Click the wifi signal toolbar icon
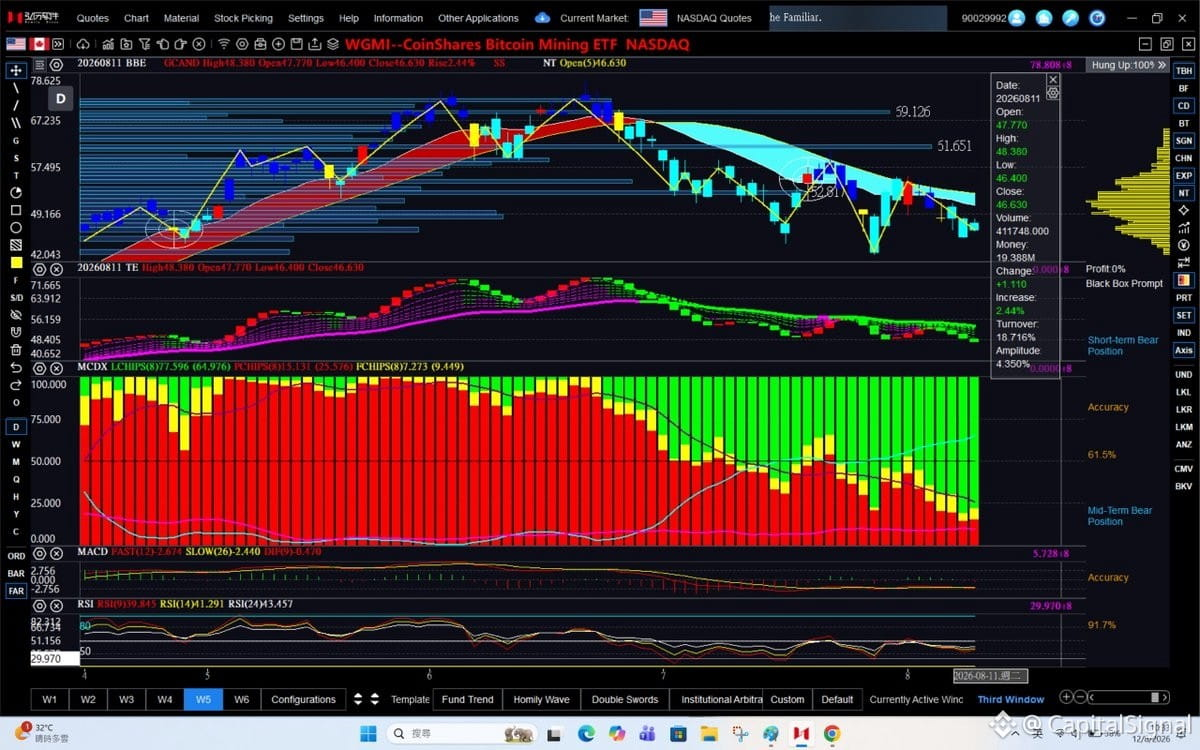This screenshot has height=750, width=1200. (224, 44)
